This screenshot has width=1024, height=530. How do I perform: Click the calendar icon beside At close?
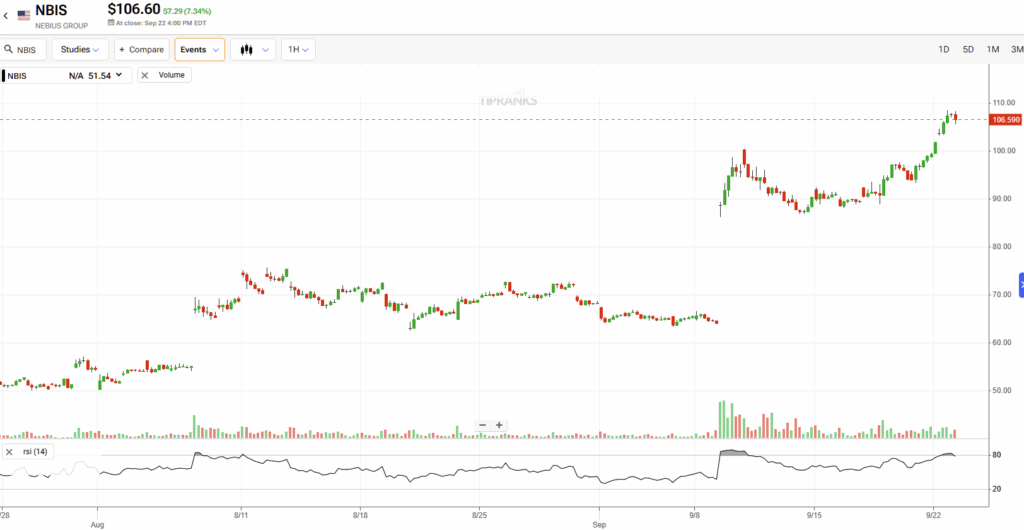tap(110, 22)
